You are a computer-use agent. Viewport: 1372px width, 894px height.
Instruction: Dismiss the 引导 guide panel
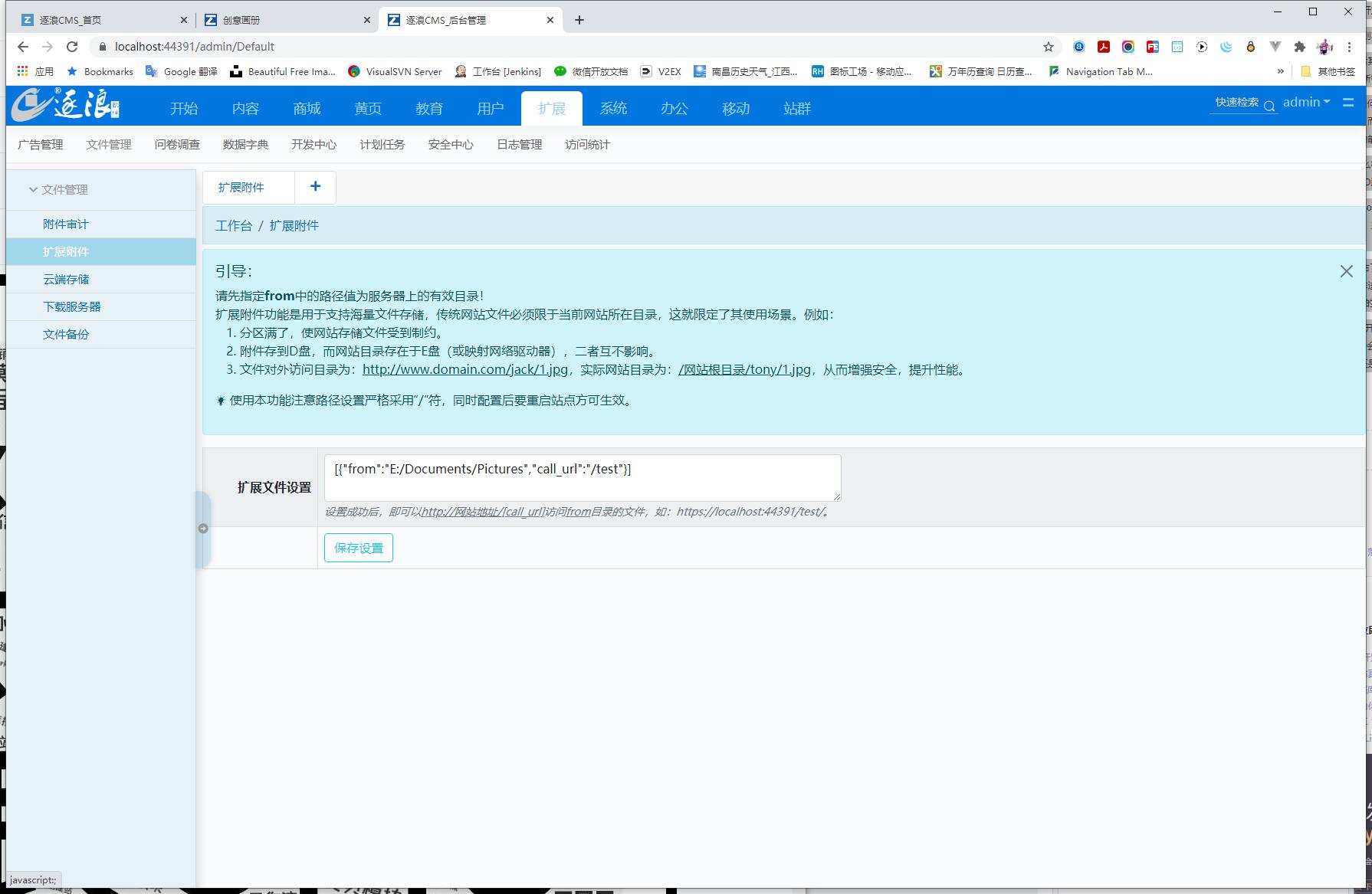1347,270
